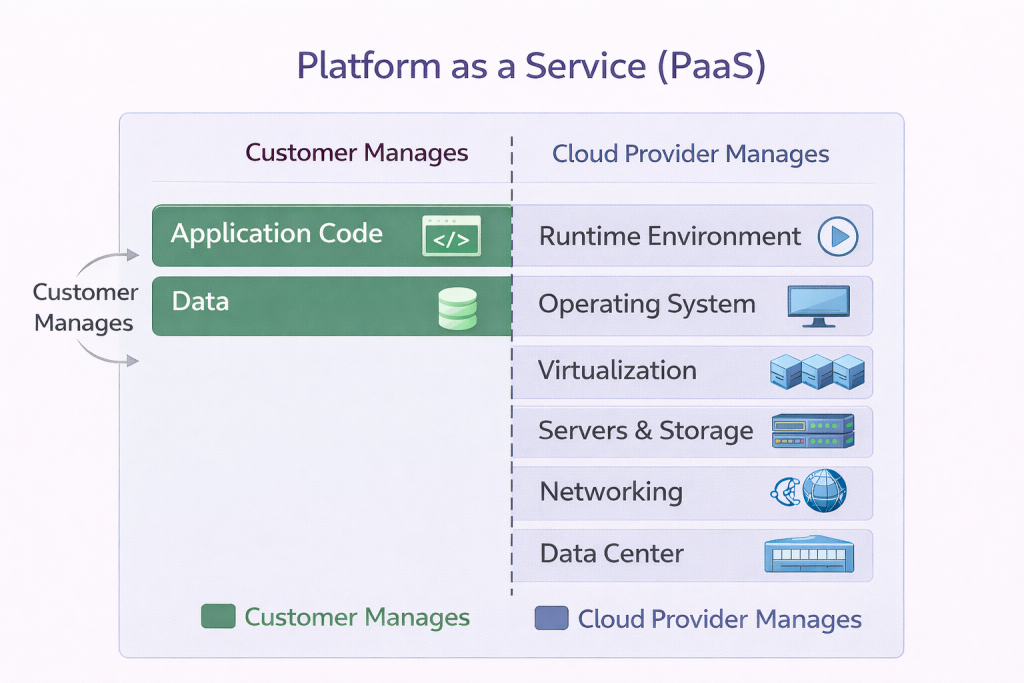Click the Servers & Storage rack icon

pyautogui.click(x=813, y=432)
